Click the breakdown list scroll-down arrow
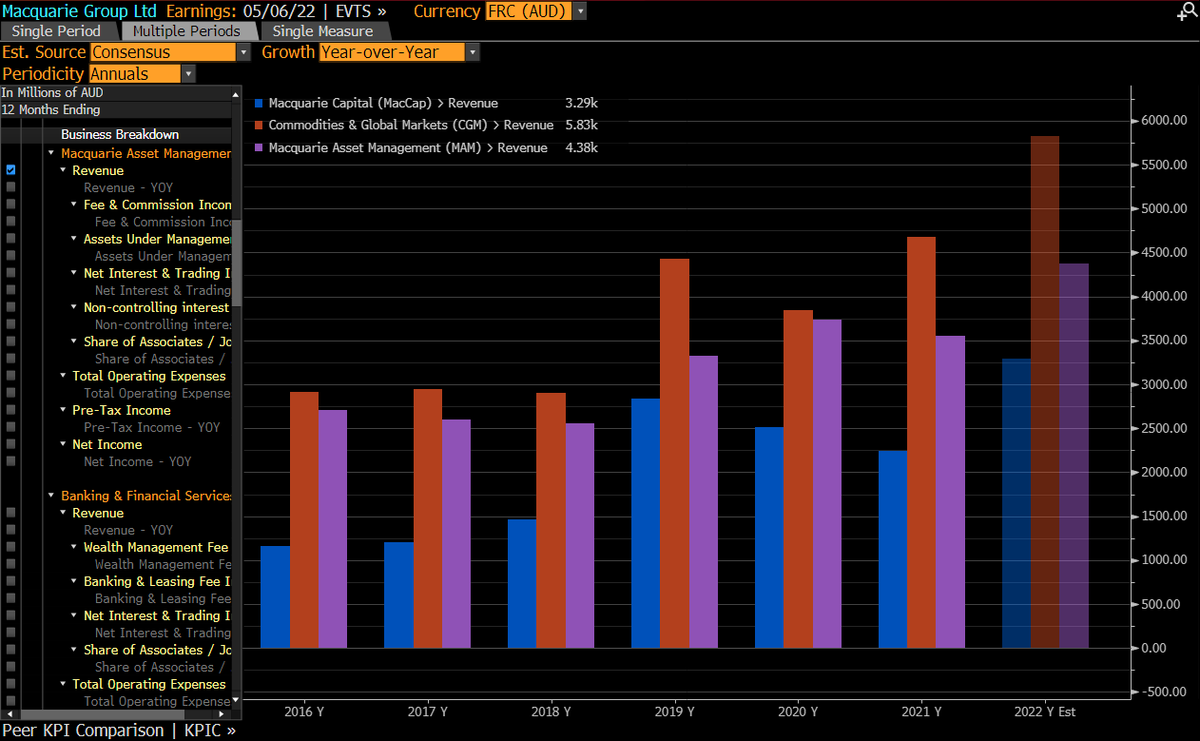Viewport: 1200px width, 741px height. point(236,701)
